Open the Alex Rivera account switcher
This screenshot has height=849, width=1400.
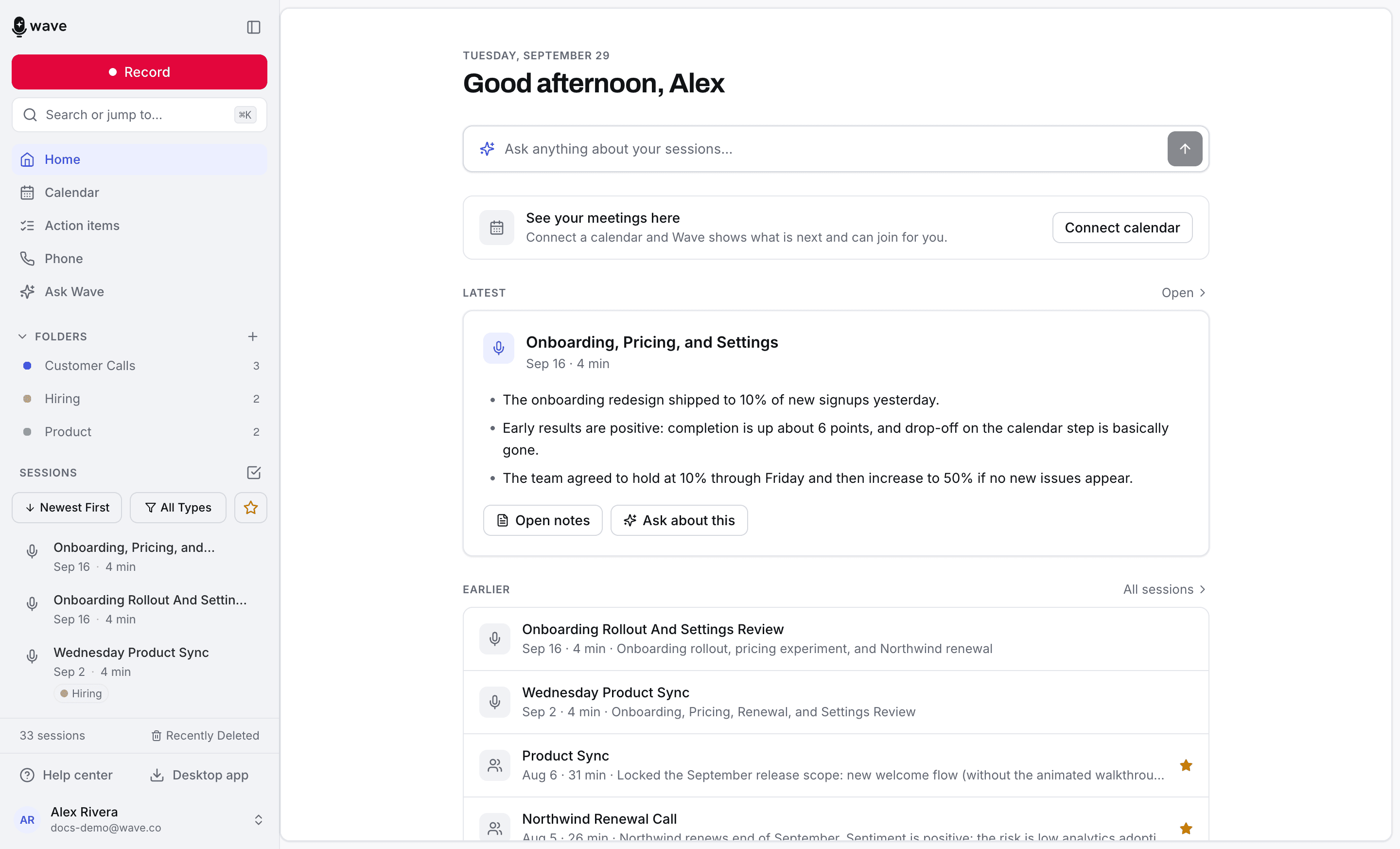tap(139, 819)
